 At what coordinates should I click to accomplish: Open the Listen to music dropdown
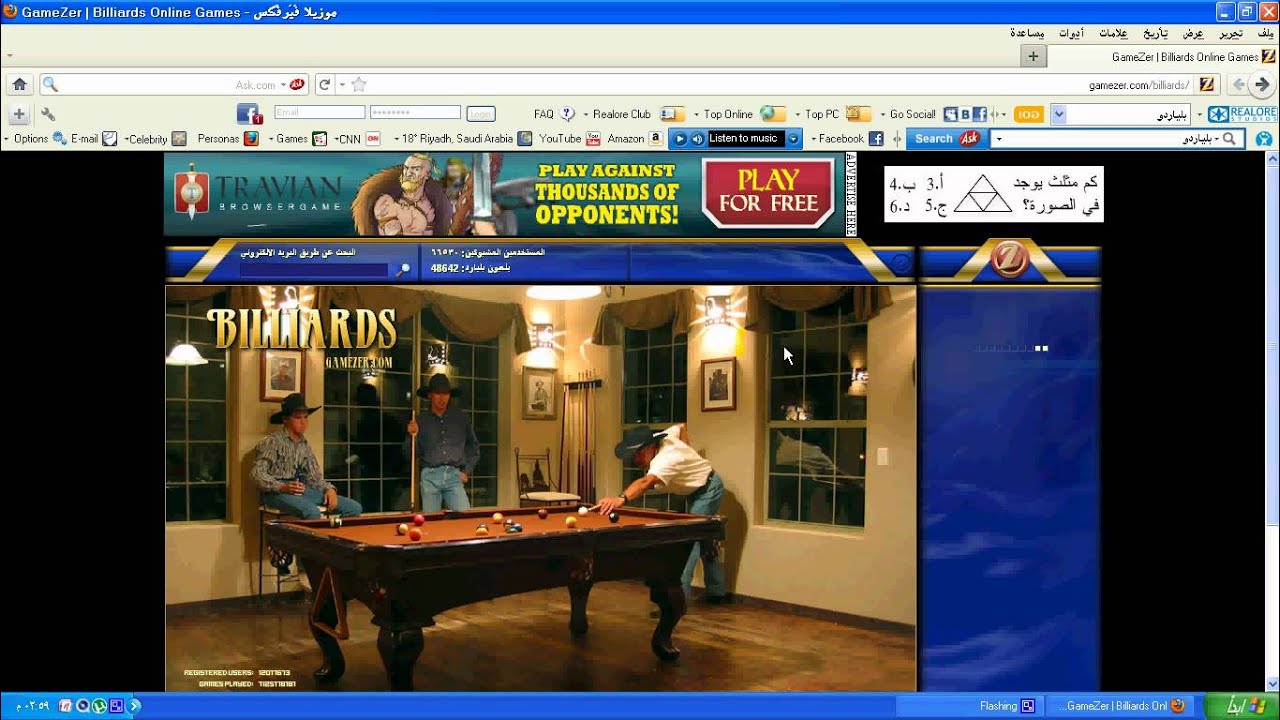794,139
